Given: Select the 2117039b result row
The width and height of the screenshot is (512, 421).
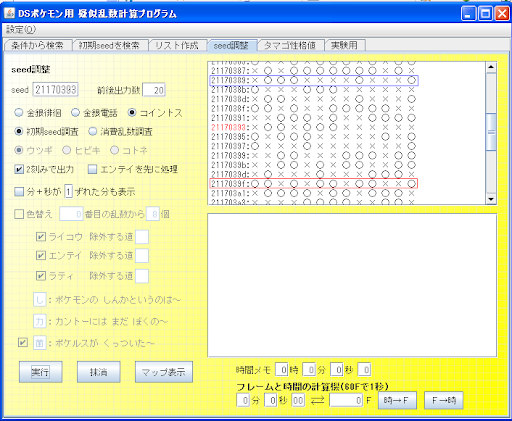Looking at the screenshot, I should [314, 165].
